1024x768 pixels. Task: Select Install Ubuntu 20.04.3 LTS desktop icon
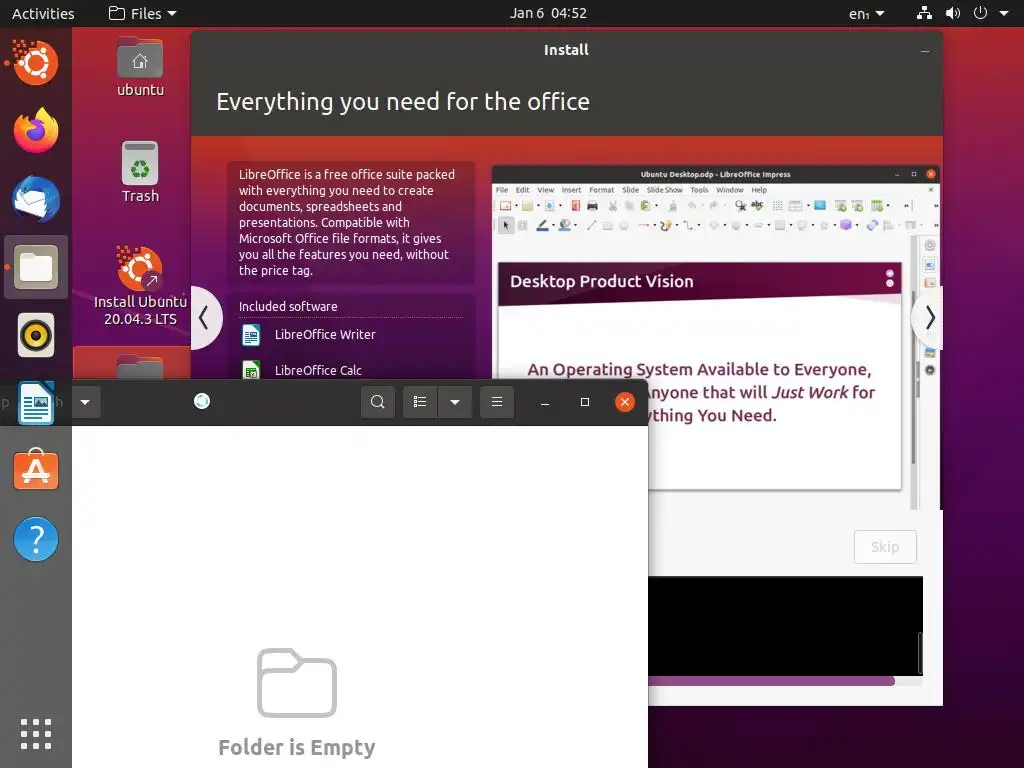pyautogui.click(x=140, y=286)
